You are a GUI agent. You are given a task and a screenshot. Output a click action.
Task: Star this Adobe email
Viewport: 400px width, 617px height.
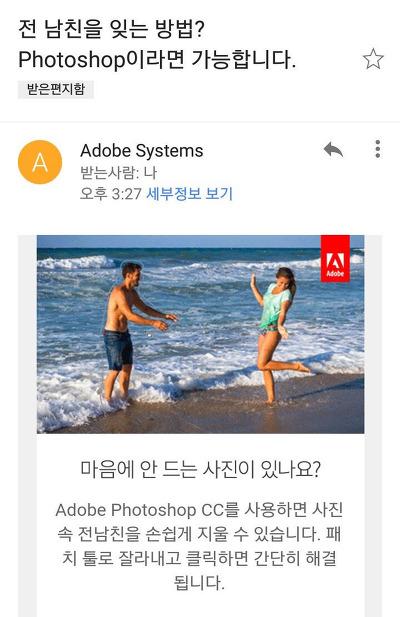click(372, 59)
